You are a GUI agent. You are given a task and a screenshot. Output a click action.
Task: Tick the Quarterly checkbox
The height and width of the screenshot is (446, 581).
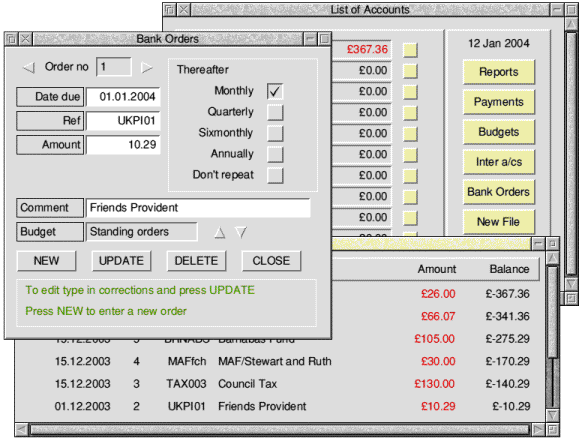tap(275, 113)
